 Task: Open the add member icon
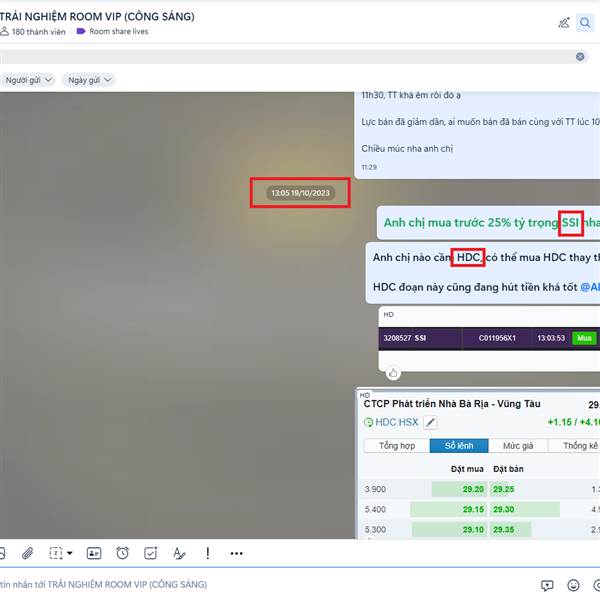coord(564,23)
